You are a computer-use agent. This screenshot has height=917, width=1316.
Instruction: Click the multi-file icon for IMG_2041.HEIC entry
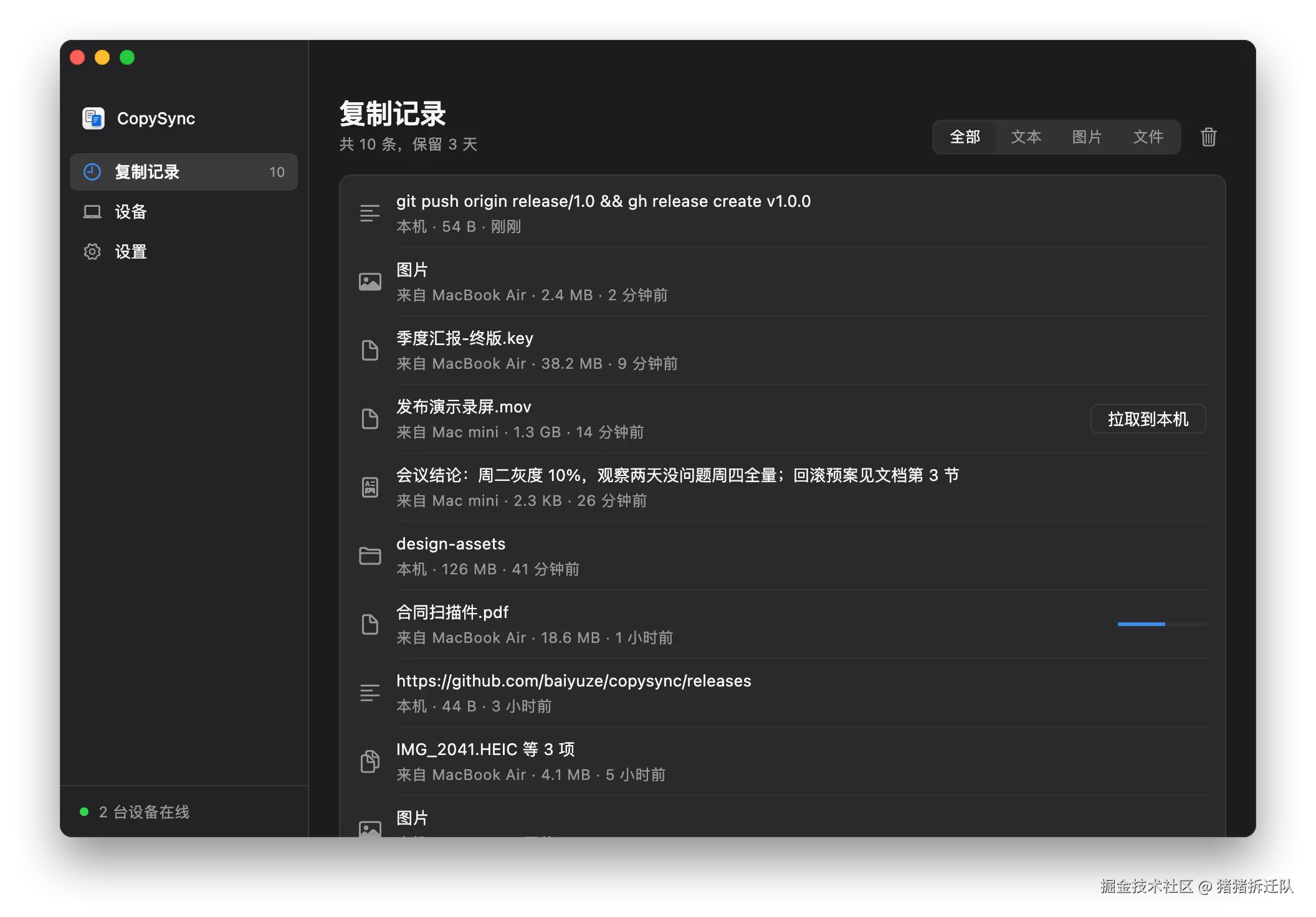(370, 761)
